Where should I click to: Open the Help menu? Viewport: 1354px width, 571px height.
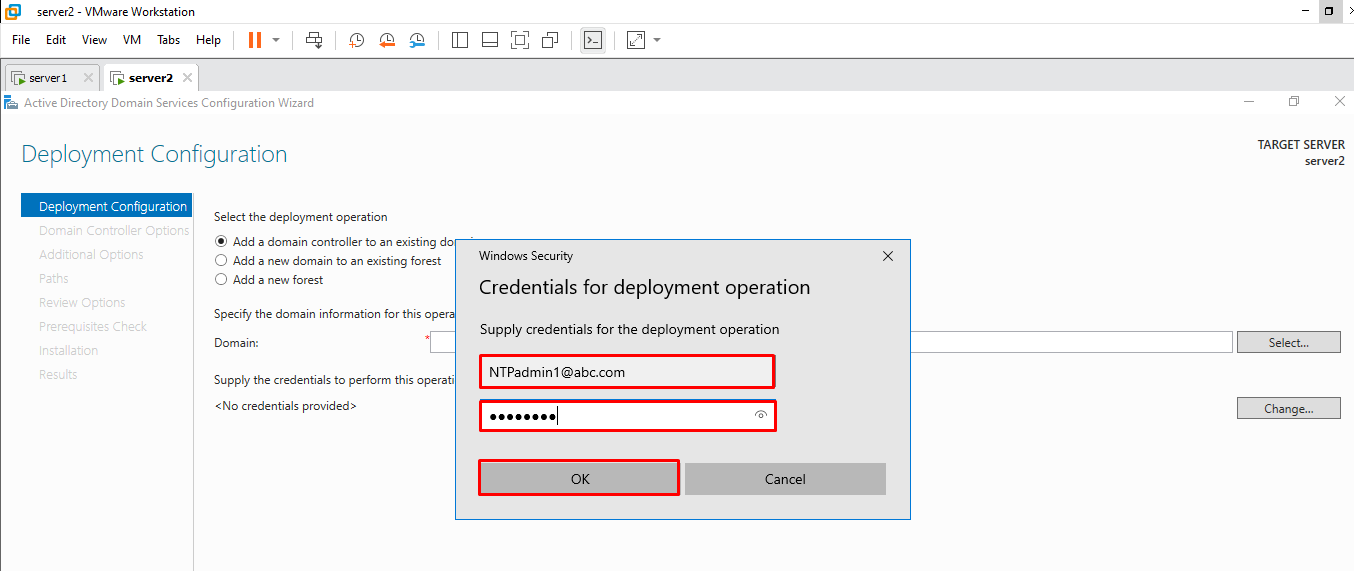click(208, 40)
